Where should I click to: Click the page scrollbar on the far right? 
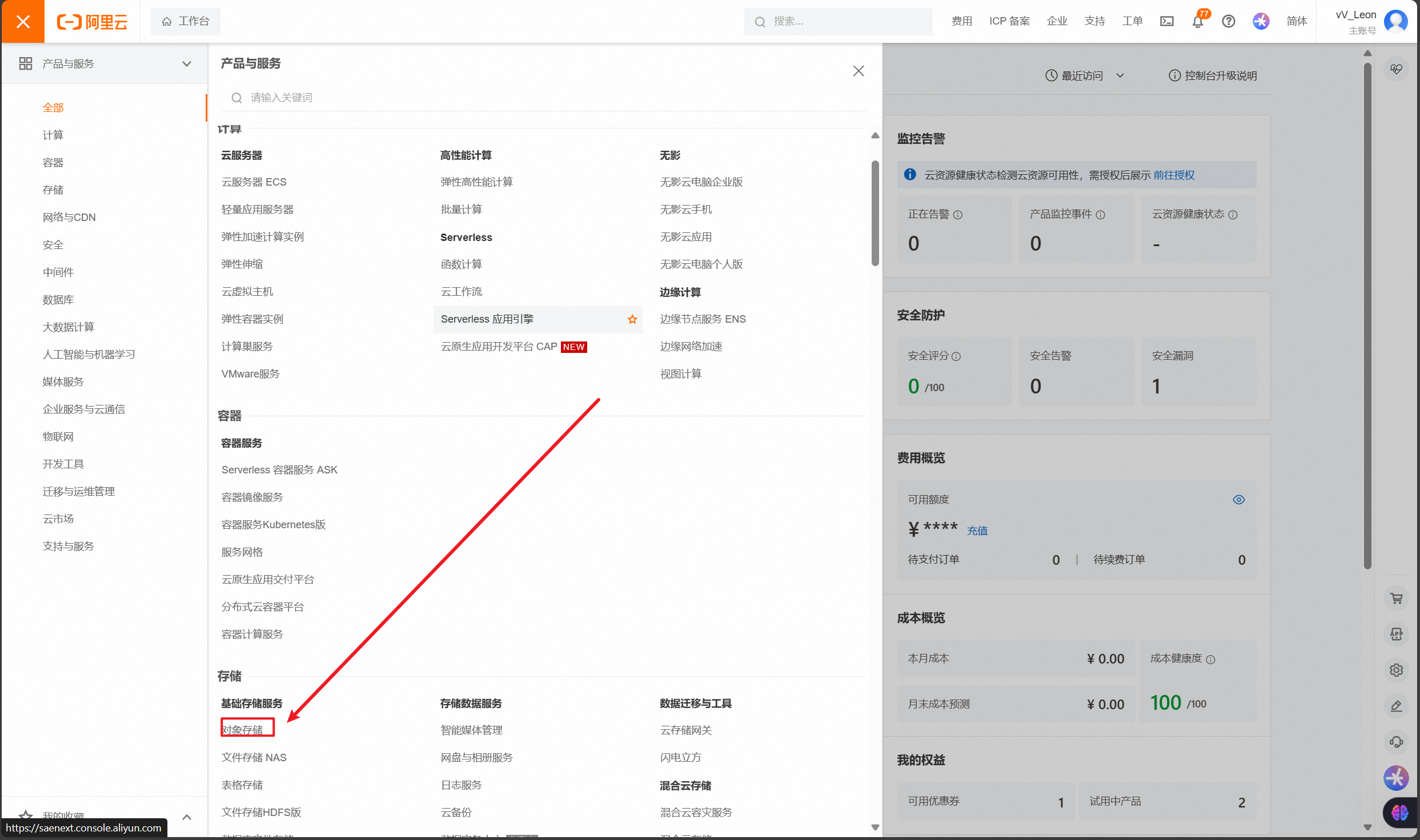1367,316
